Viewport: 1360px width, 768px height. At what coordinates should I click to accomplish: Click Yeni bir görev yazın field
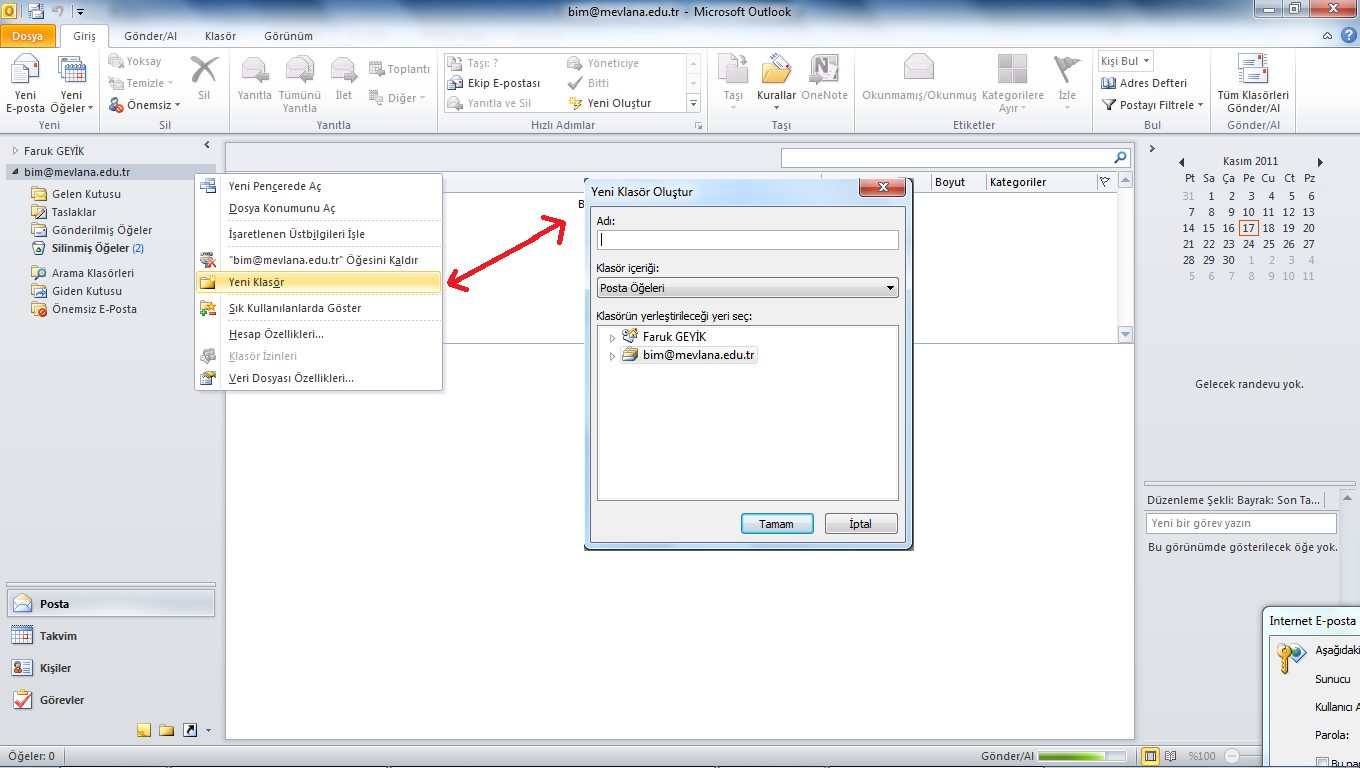point(1241,523)
